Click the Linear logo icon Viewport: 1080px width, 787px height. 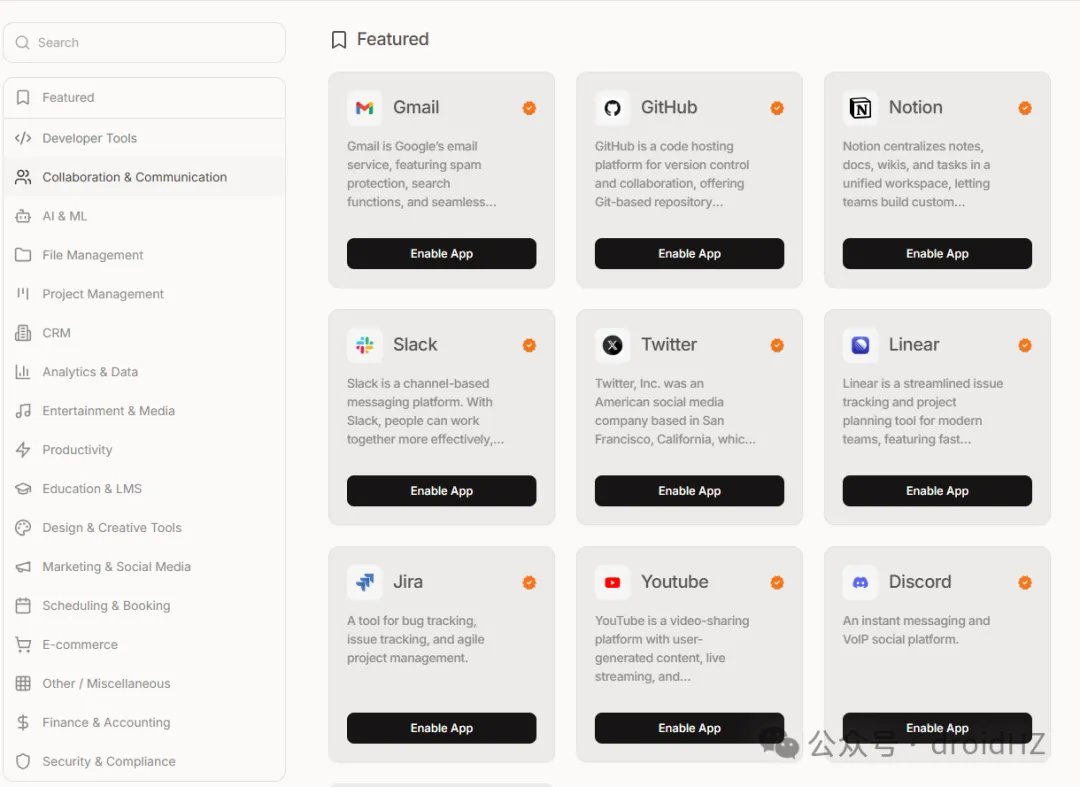pos(860,345)
